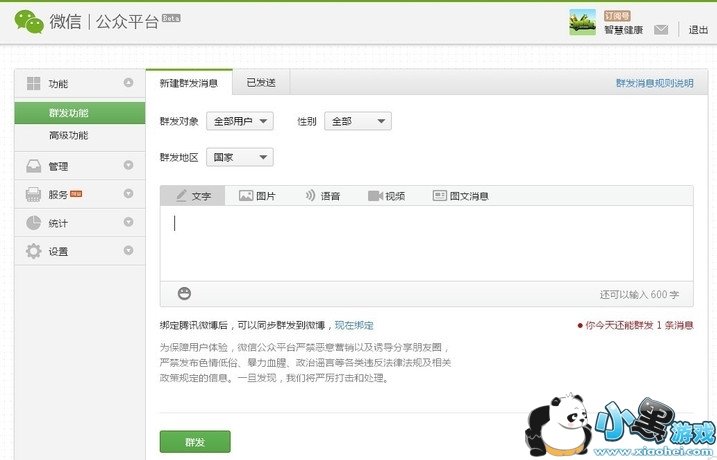The width and height of the screenshot is (717, 460).
Task: Switch to the 已发送 tab
Action: click(x=261, y=83)
